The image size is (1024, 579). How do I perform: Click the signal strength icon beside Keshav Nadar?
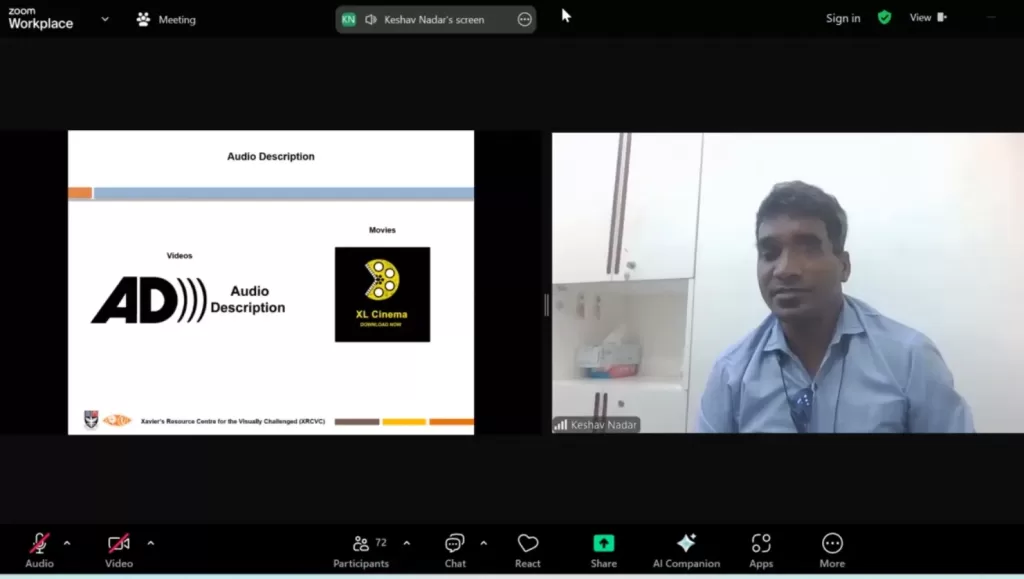pyautogui.click(x=561, y=425)
